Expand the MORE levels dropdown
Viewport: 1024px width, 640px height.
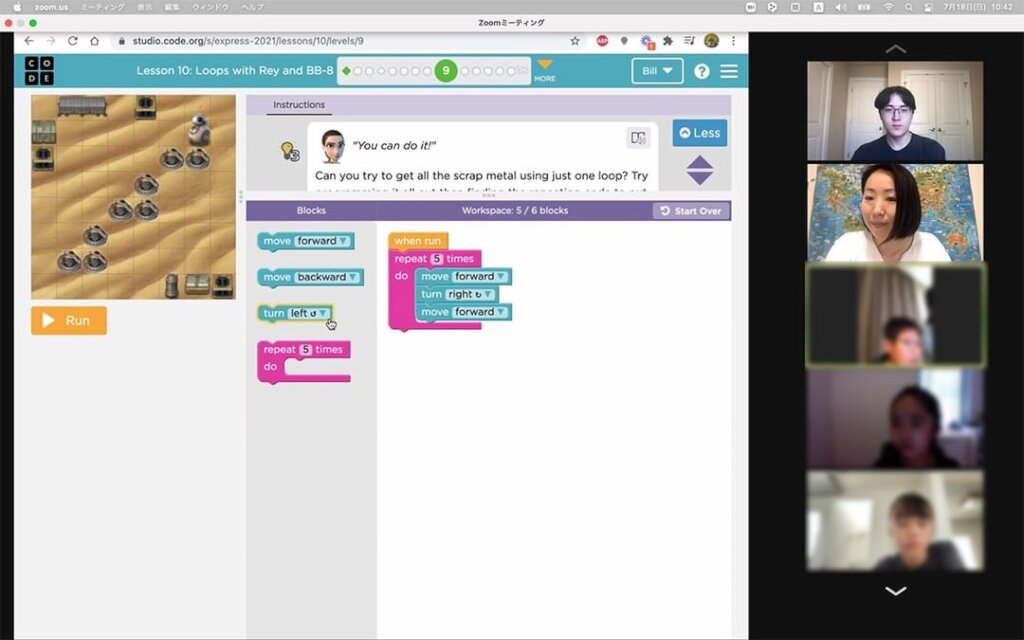coord(545,70)
